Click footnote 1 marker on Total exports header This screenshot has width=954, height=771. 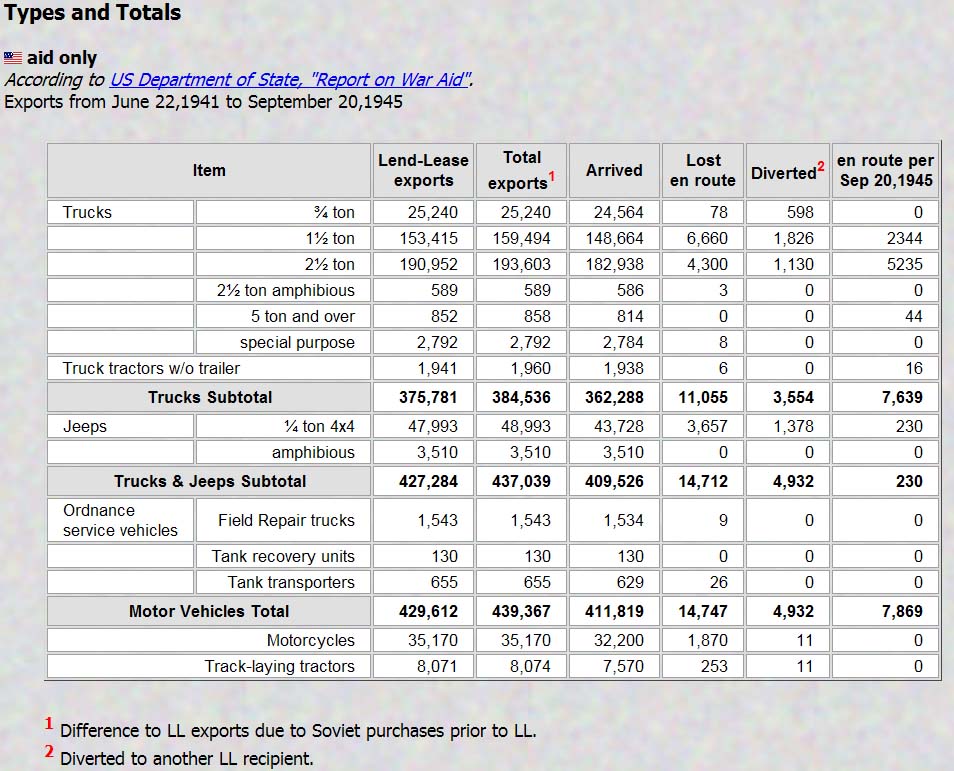551,176
